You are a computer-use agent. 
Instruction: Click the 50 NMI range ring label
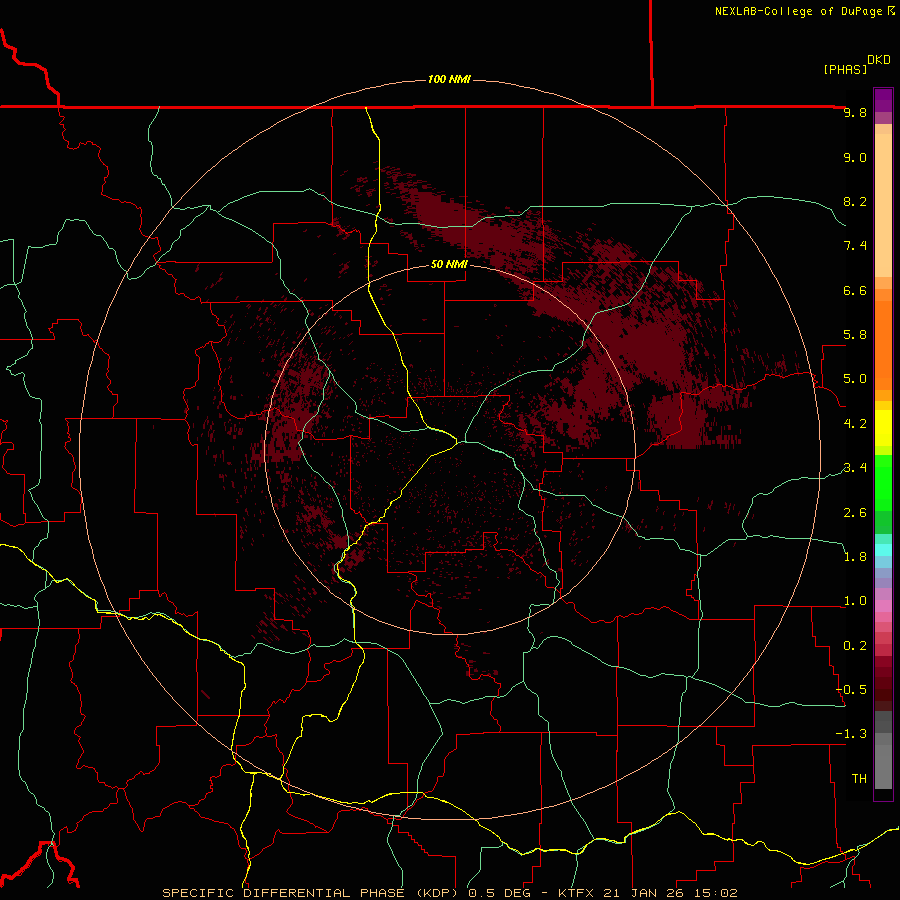449,265
